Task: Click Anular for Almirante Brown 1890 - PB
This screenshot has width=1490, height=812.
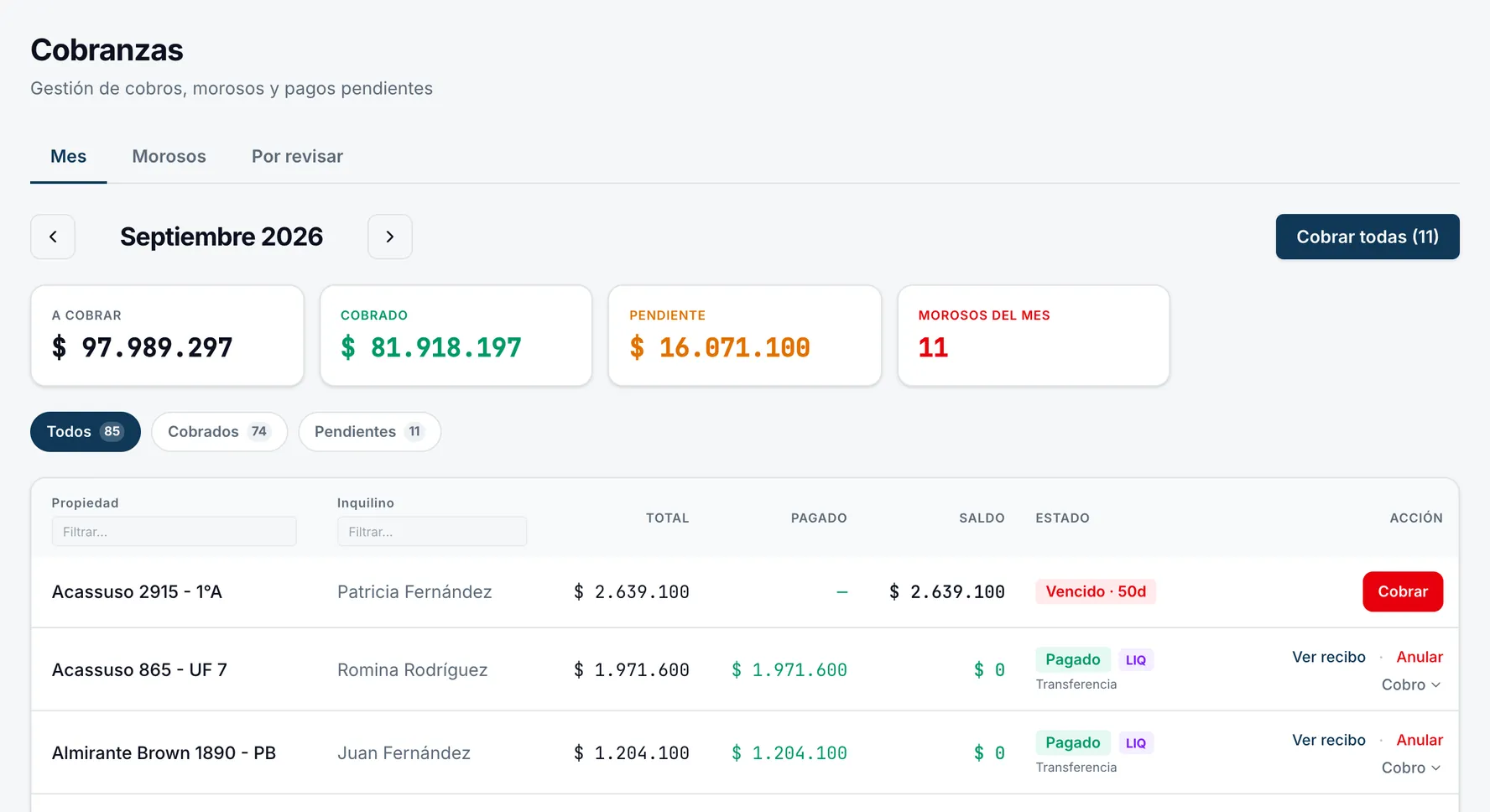Action: (1420, 740)
